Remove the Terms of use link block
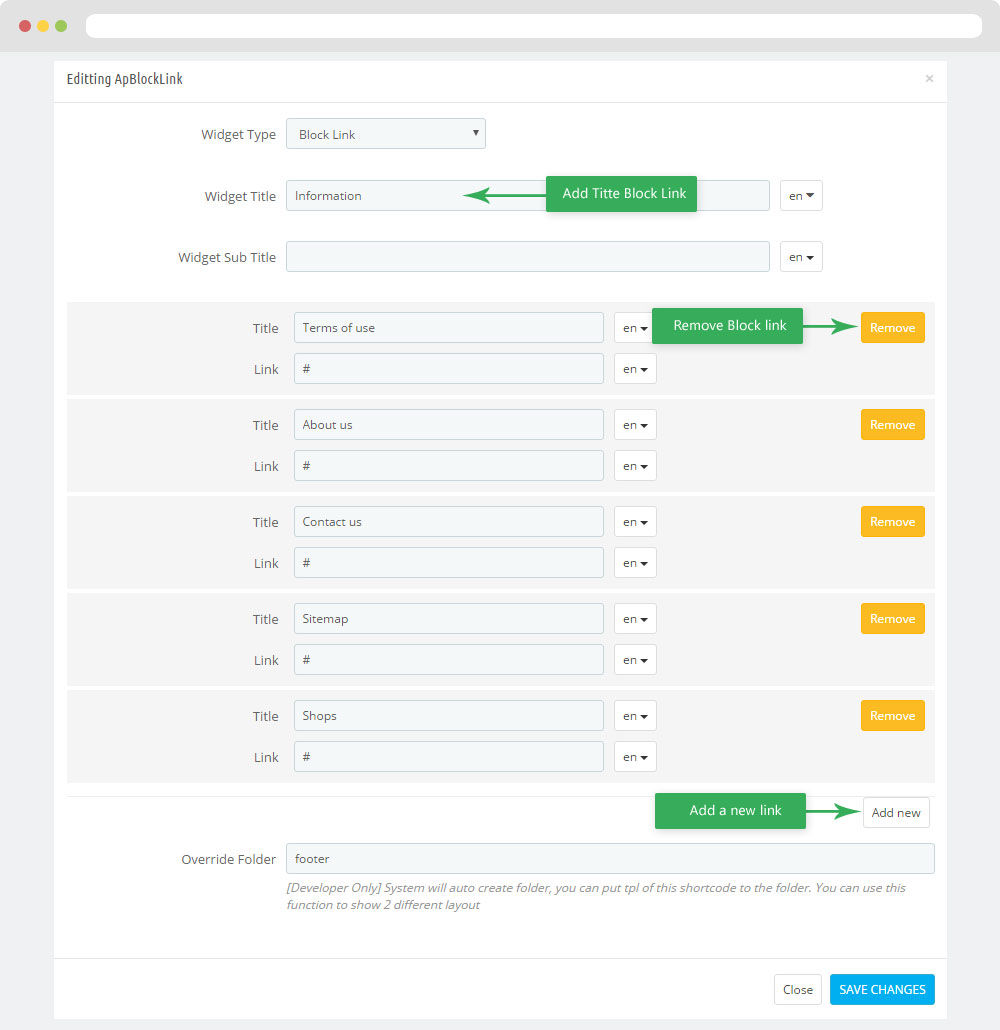Screen dimensions: 1000x1030 [892, 328]
